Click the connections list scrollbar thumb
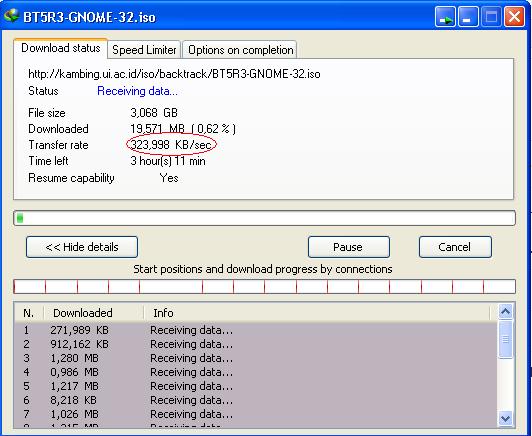 click(506, 339)
